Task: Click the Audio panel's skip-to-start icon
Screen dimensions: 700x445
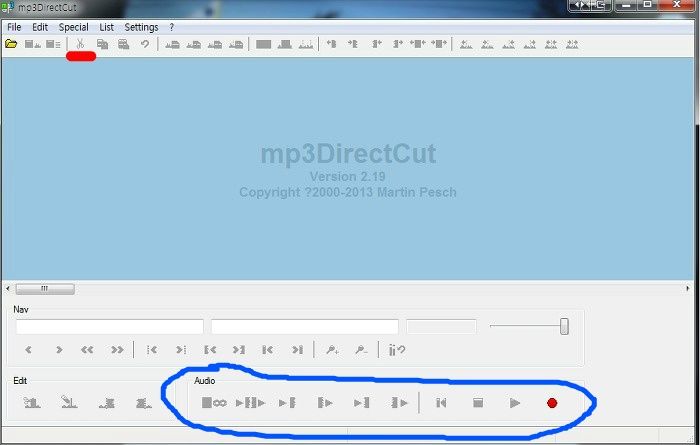Action: (441, 403)
